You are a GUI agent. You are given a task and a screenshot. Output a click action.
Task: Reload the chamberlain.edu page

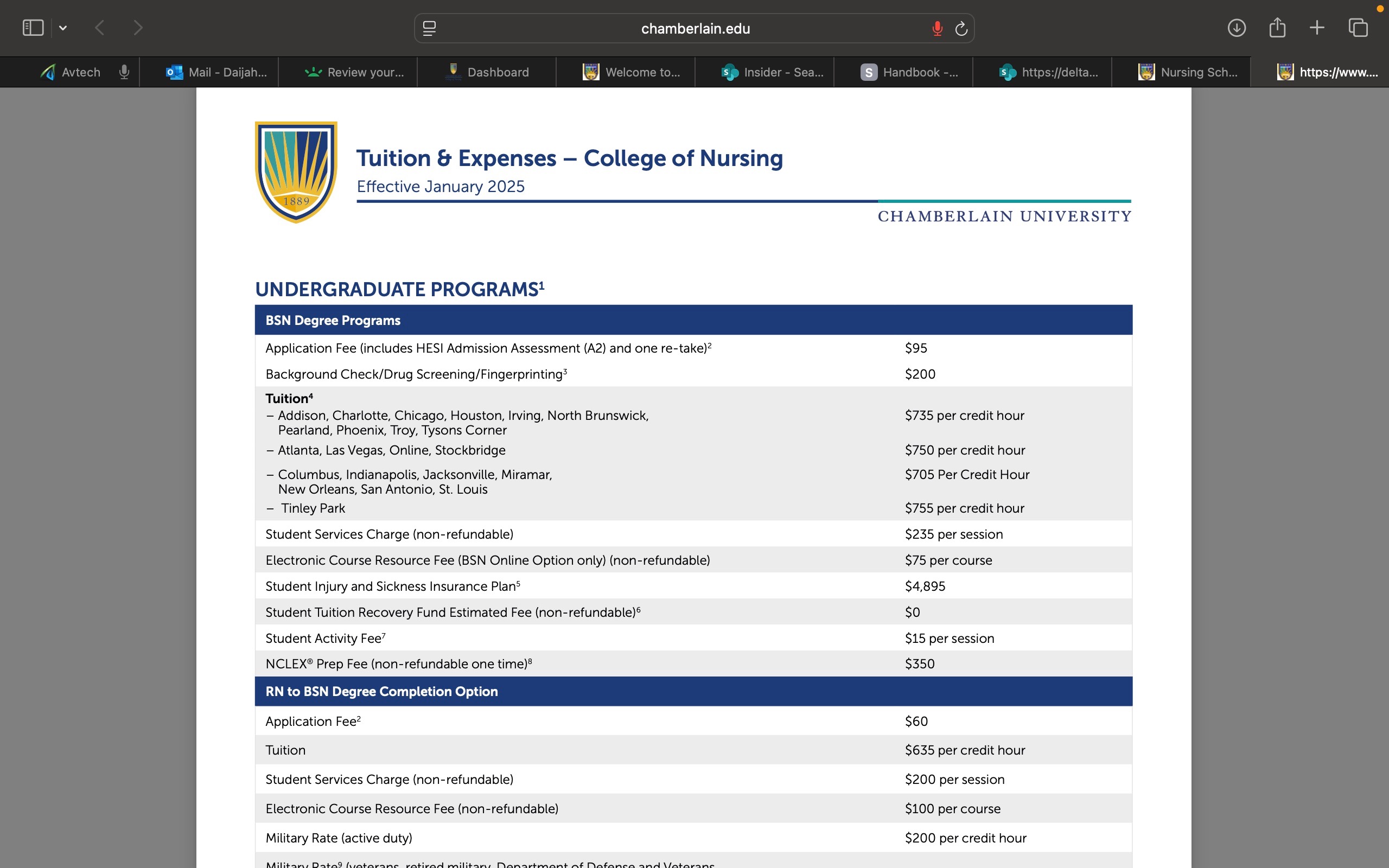(x=961, y=28)
